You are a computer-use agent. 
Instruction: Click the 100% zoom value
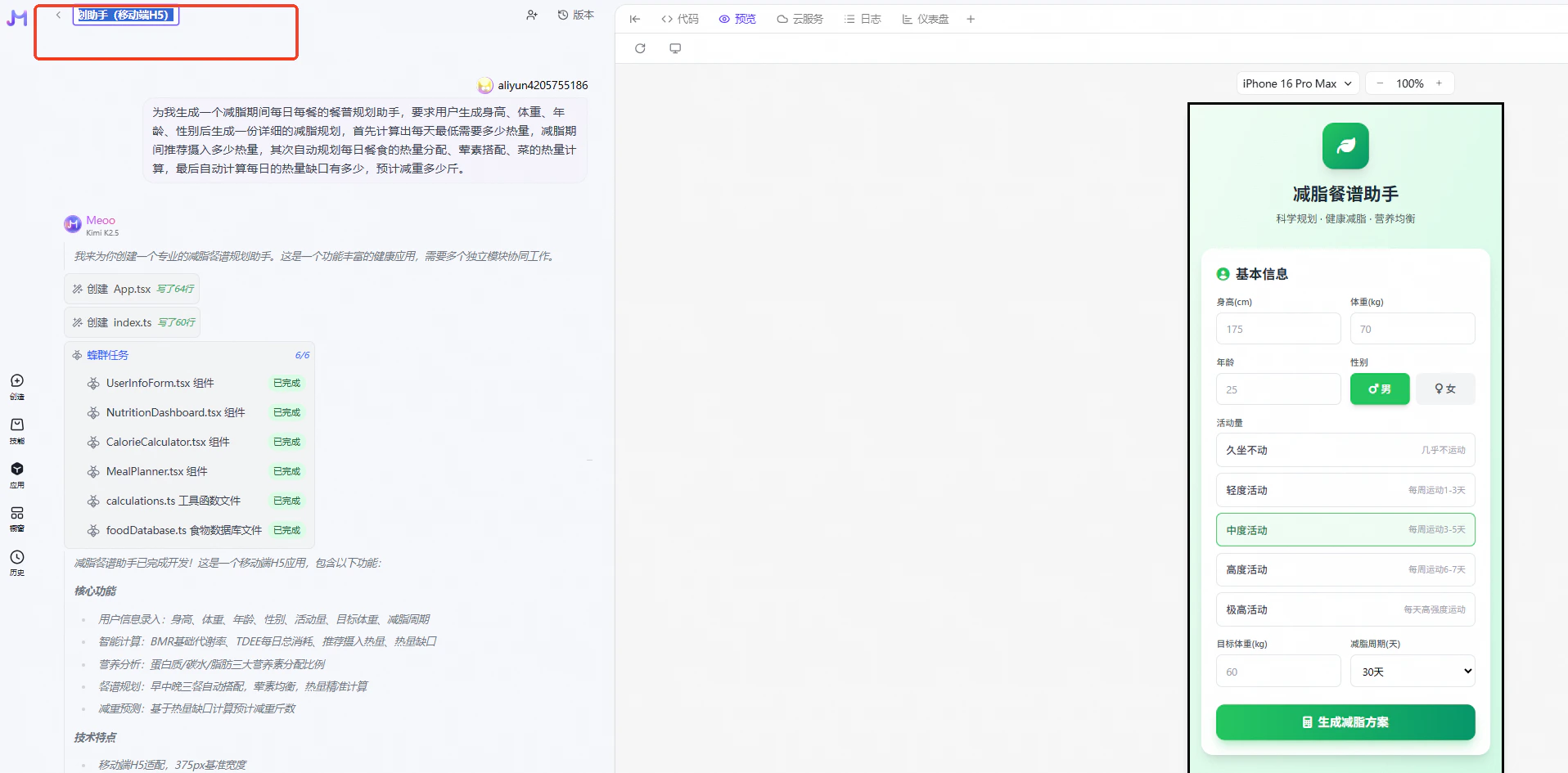(x=1409, y=83)
